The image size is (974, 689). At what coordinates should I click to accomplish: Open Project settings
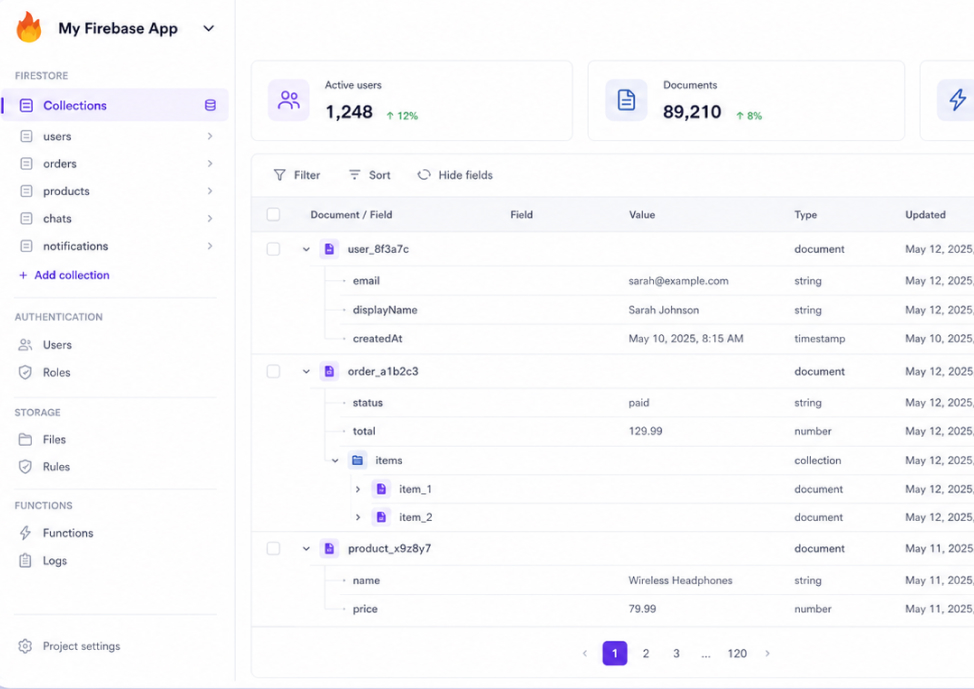pos(81,646)
